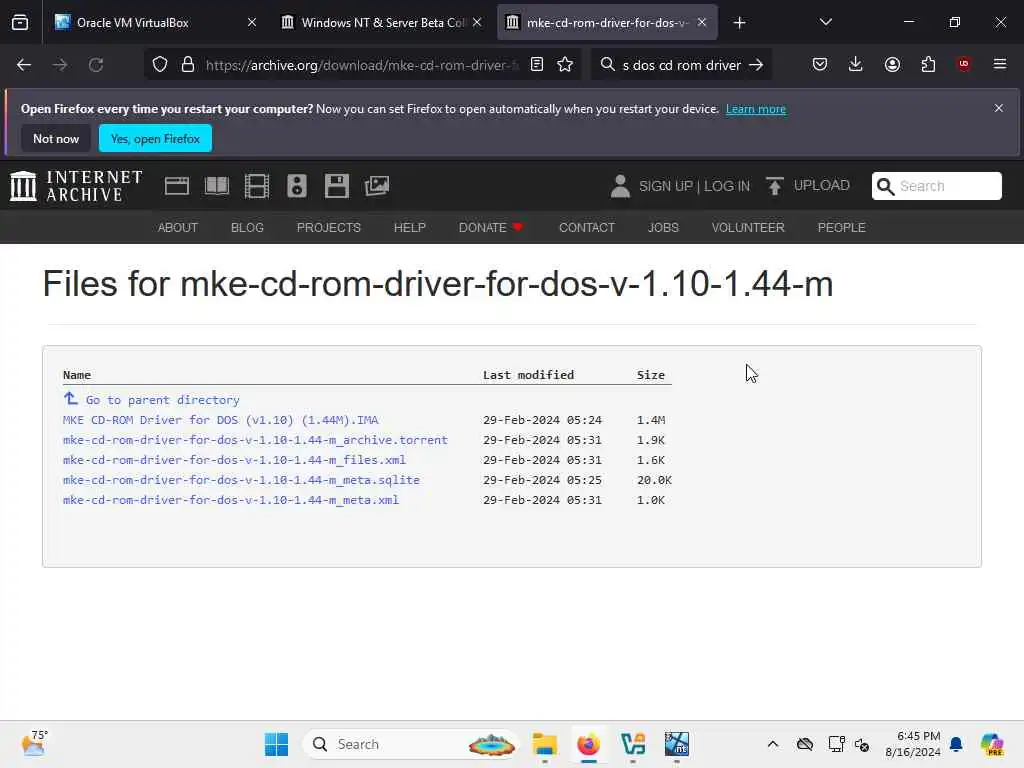1024x768 pixels.
Task: Open CONTACT menu item
Action: point(586,227)
